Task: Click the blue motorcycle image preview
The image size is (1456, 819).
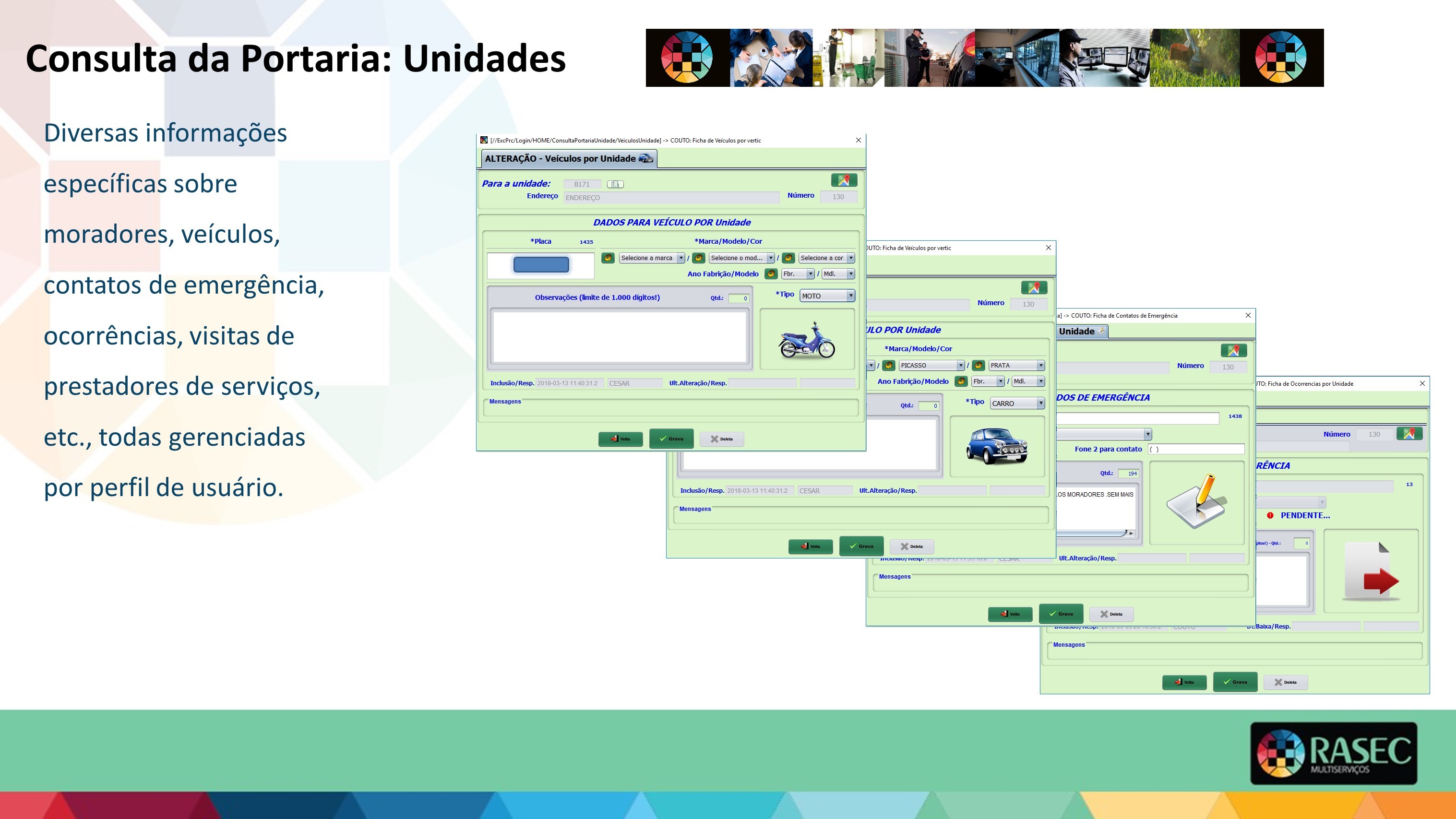Action: point(807,339)
